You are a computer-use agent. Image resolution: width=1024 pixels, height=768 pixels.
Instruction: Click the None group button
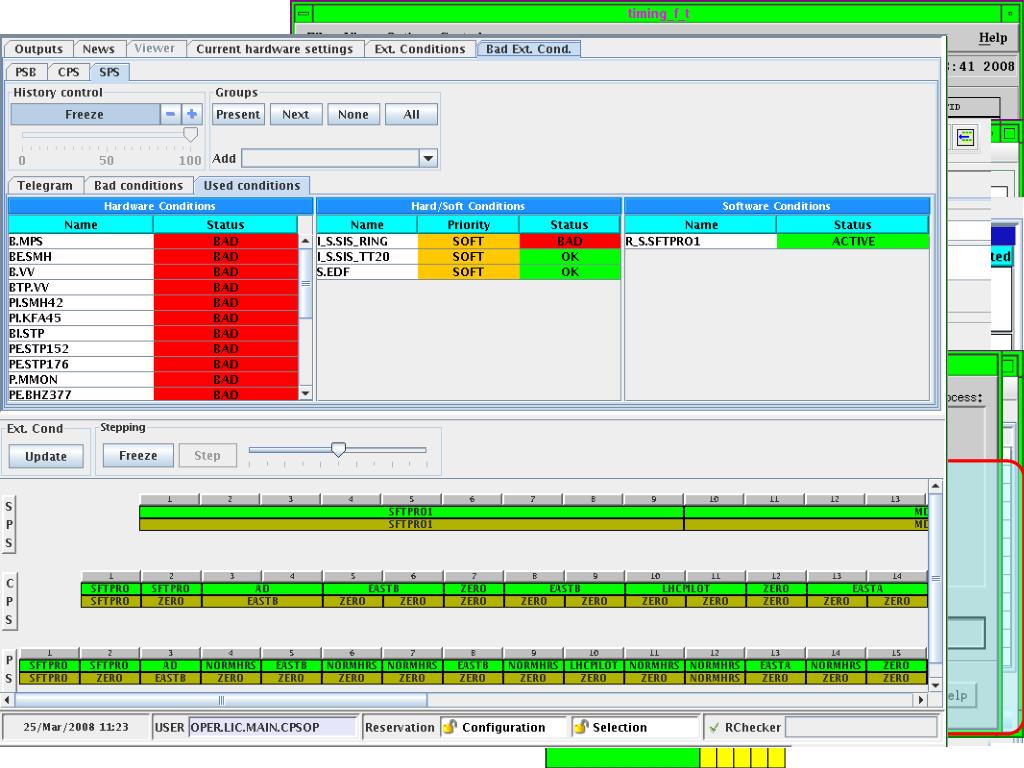(353, 114)
